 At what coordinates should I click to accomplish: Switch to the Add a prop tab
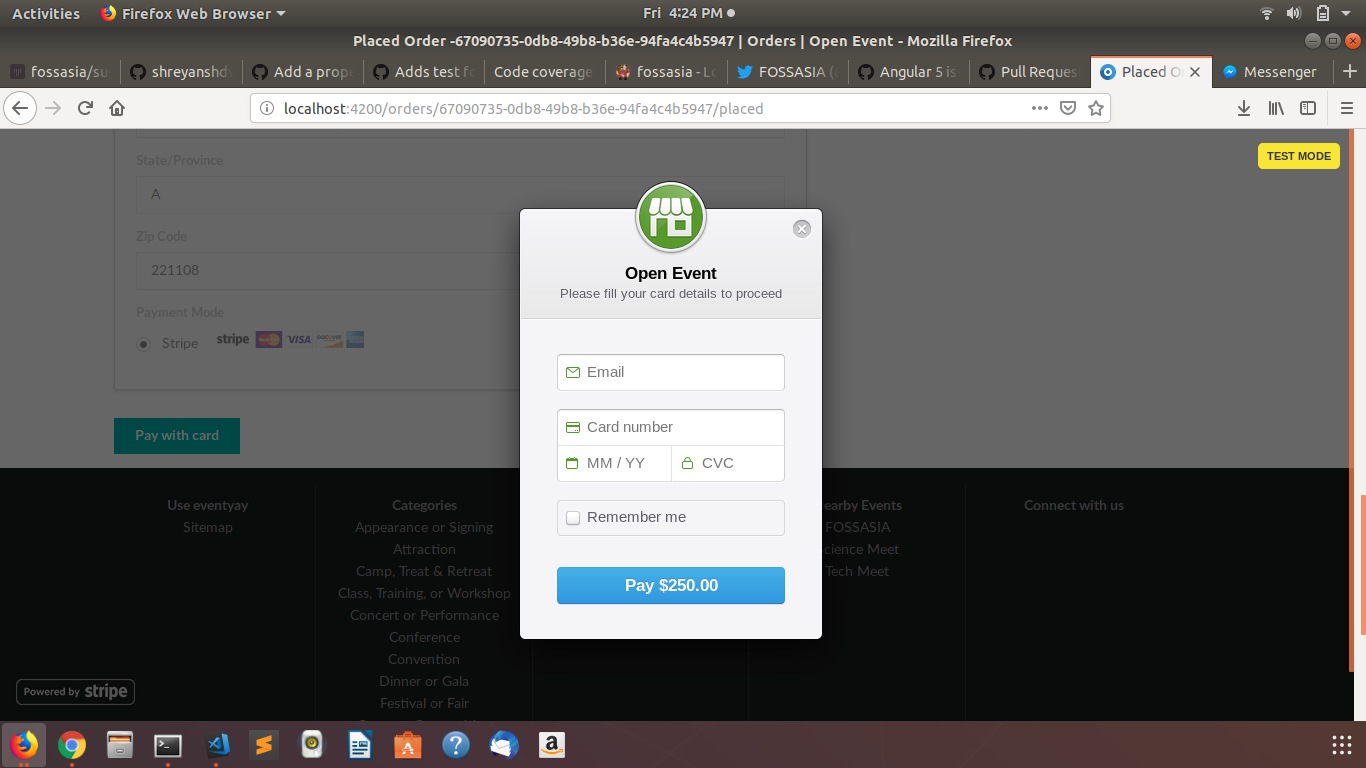[x=302, y=72]
